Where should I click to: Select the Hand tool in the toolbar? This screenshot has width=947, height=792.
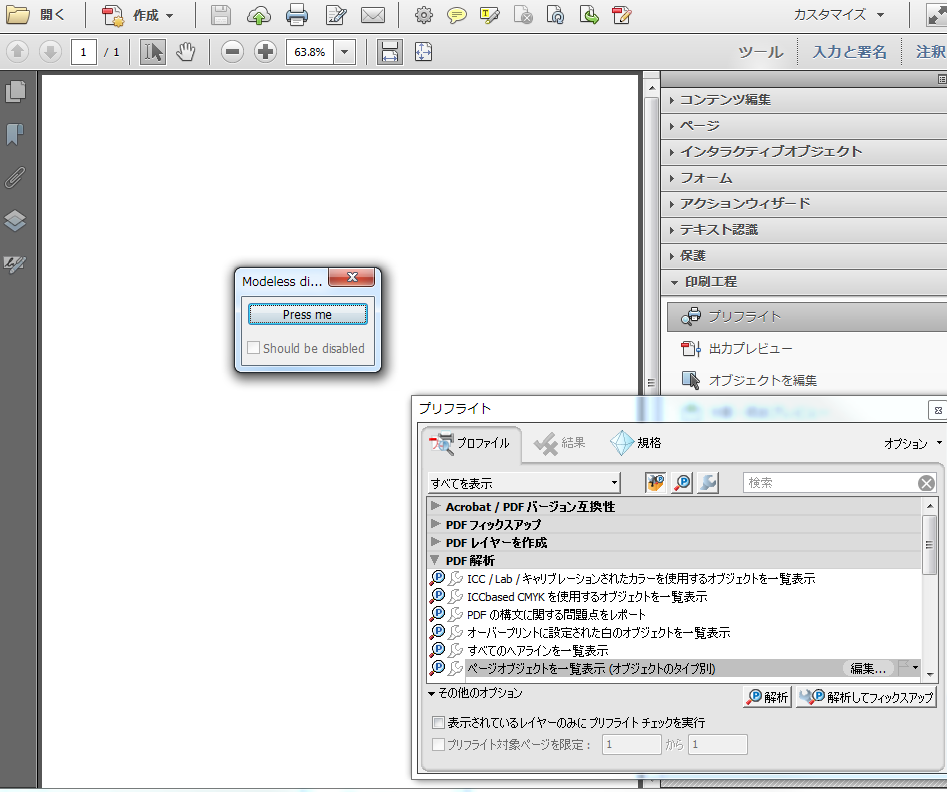(186, 52)
